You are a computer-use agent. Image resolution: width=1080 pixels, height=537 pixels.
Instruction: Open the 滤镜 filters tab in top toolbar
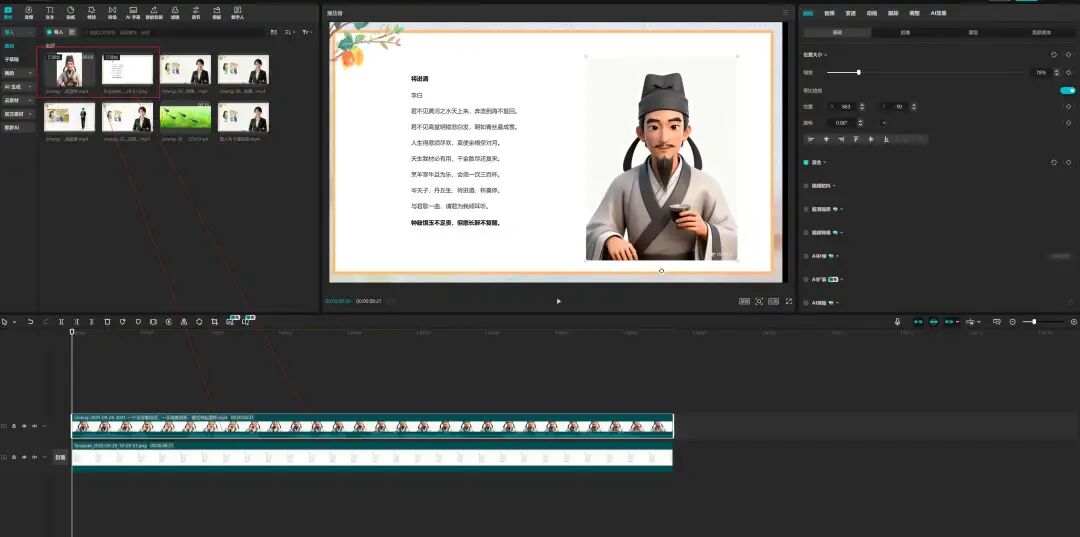coord(175,12)
